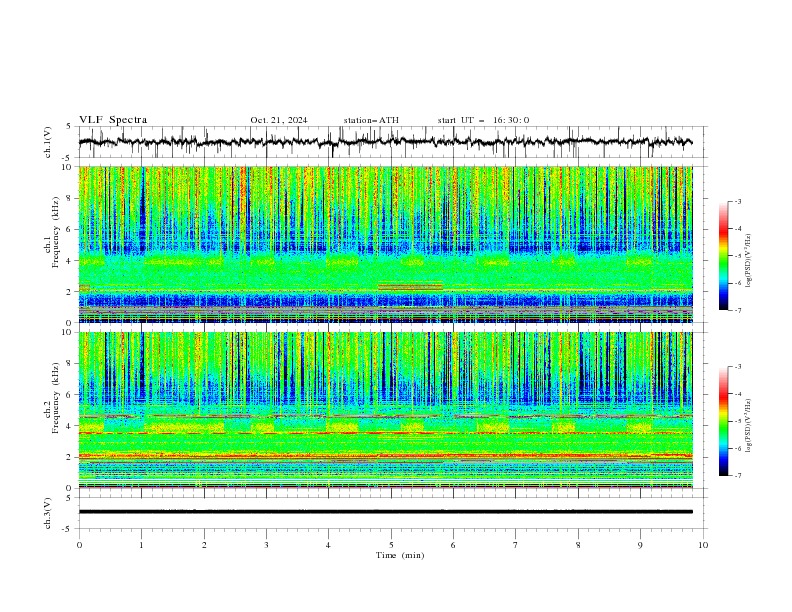Screen dimensions: 792x612
Task: Click the ch.1 spectrogram panel
Action: click(x=385, y=244)
